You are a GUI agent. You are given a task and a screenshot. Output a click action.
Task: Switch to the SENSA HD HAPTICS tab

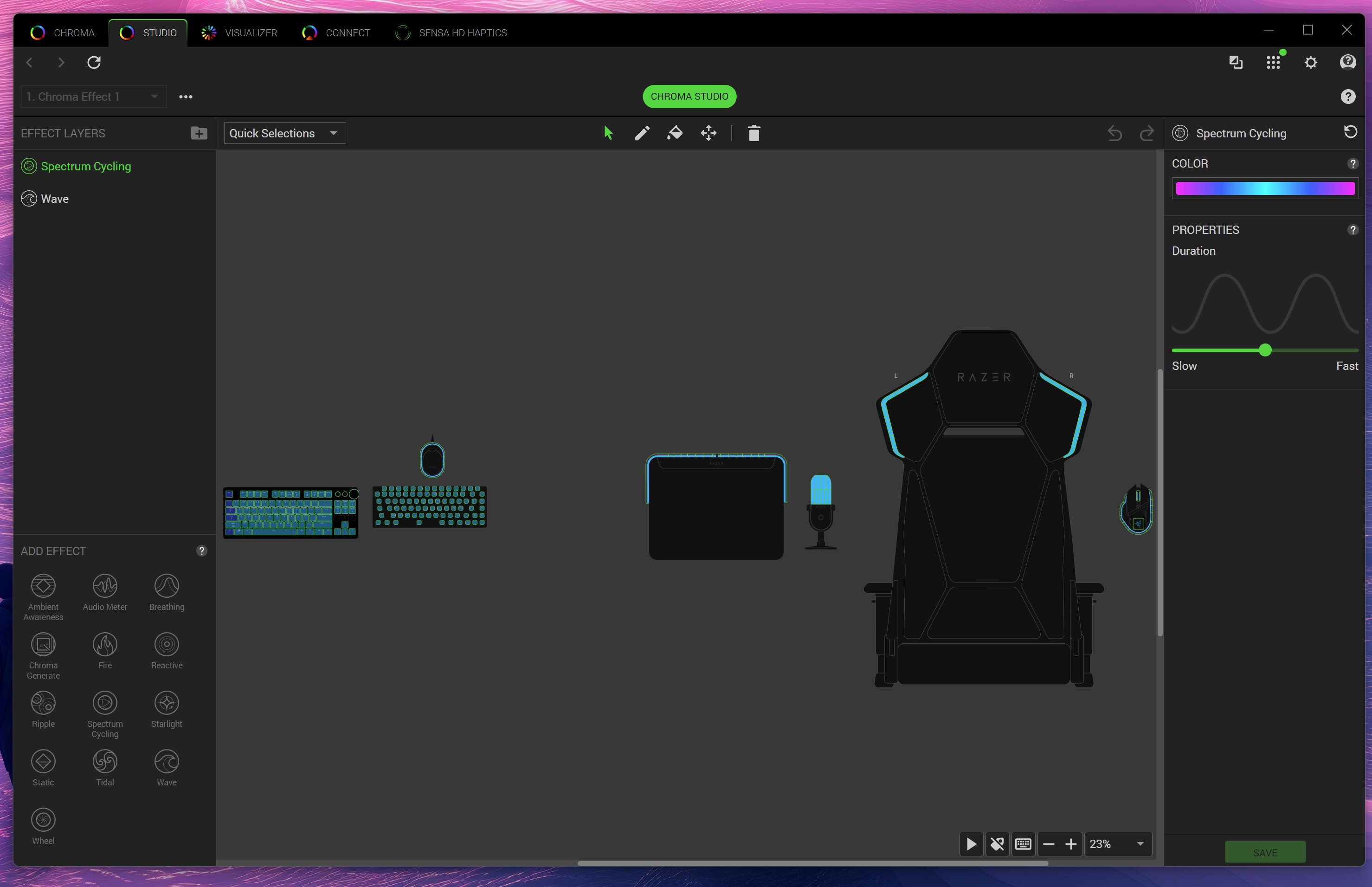tap(451, 33)
